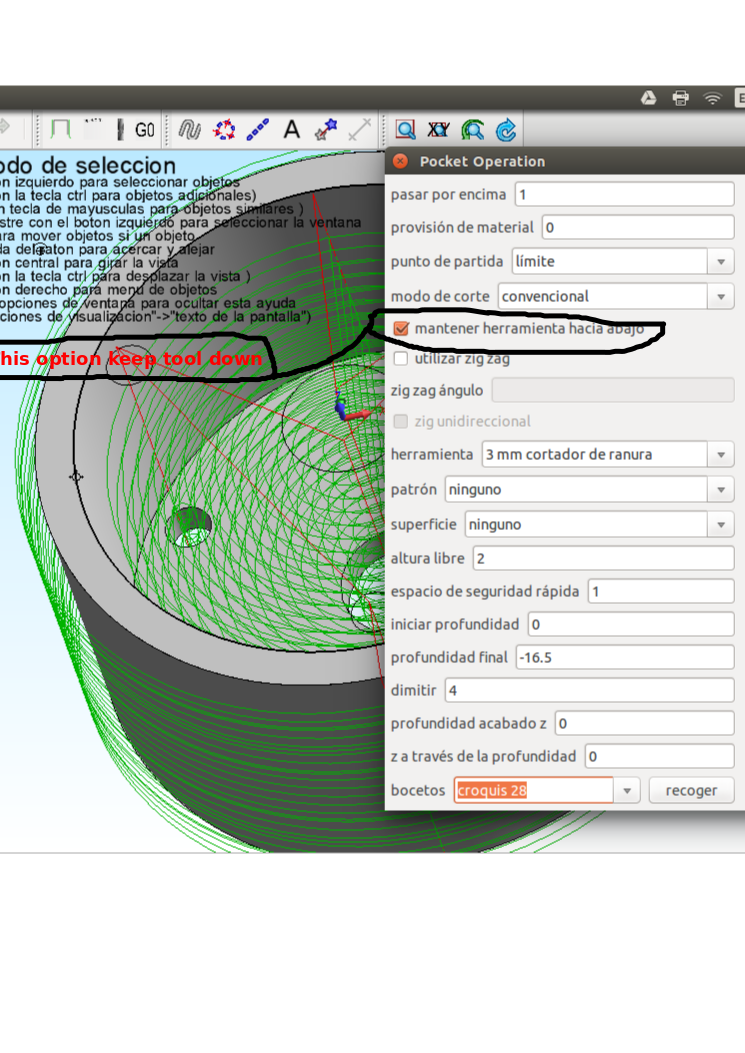
Task: Open the 'punto de partida' dropdown
Action: click(x=720, y=262)
